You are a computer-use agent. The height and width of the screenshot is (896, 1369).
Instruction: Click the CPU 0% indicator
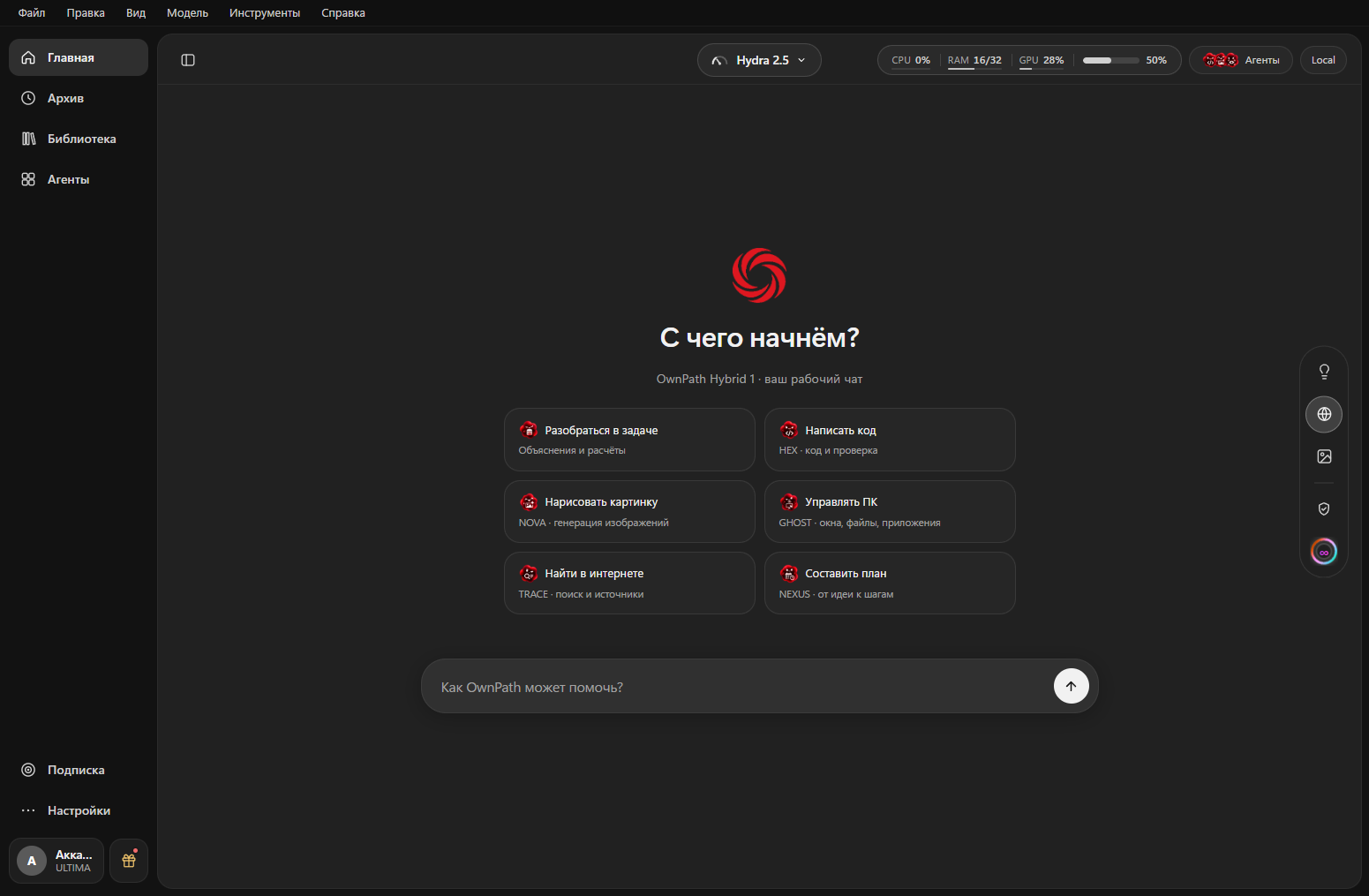[x=911, y=60]
